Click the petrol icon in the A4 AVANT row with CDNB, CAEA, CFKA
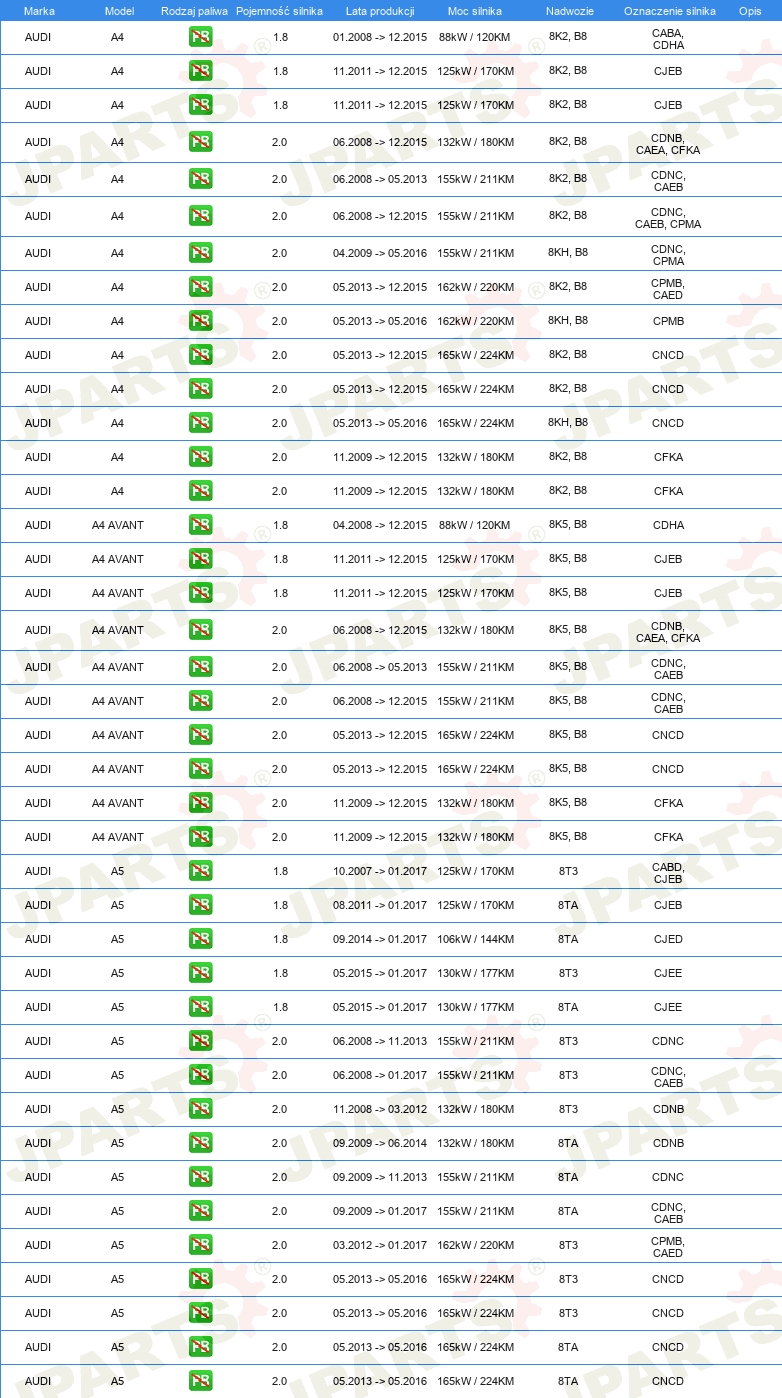782x1398 pixels. pyautogui.click(x=200, y=630)
